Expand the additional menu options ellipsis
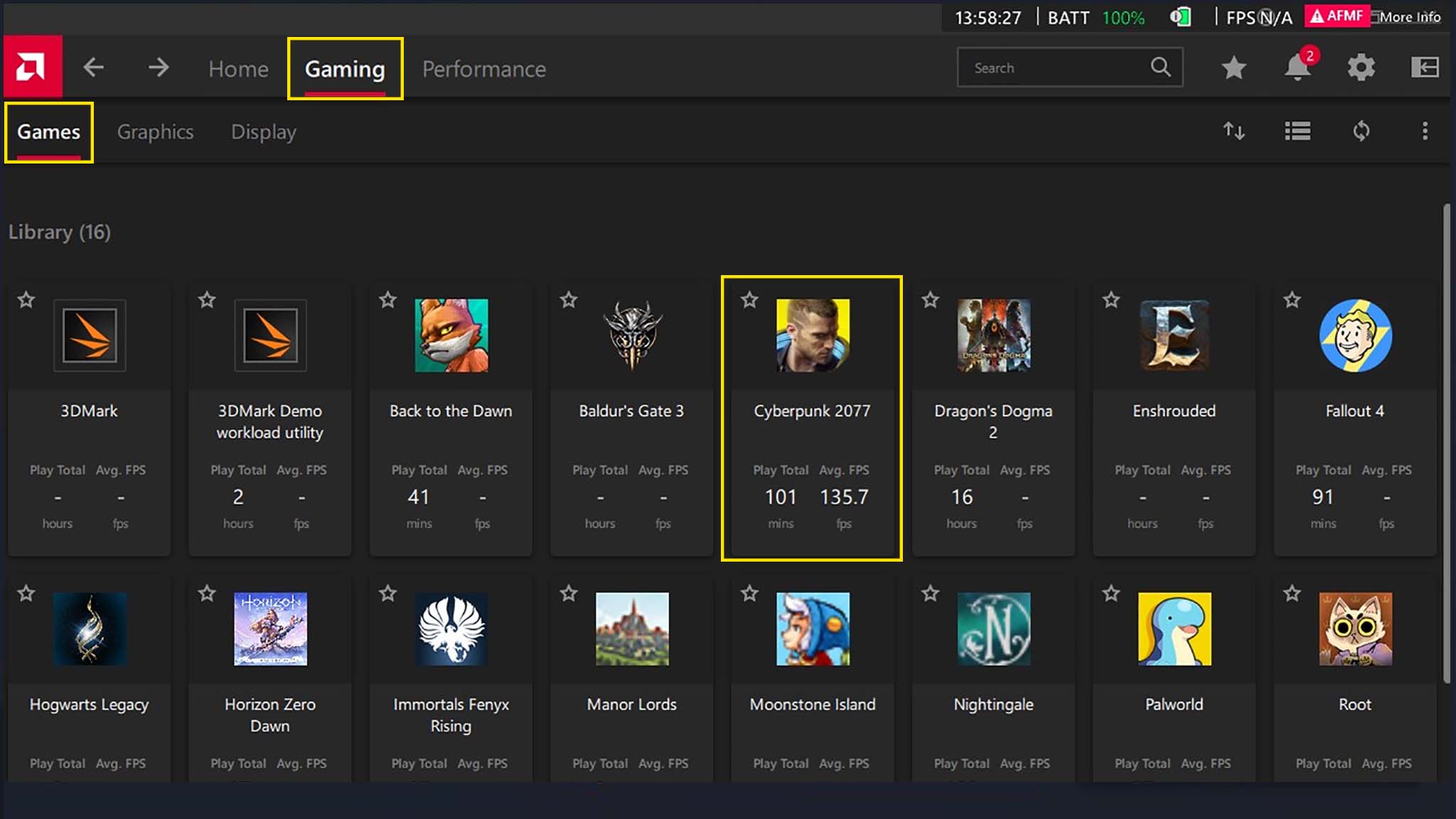 click(x=1424, y=131)
